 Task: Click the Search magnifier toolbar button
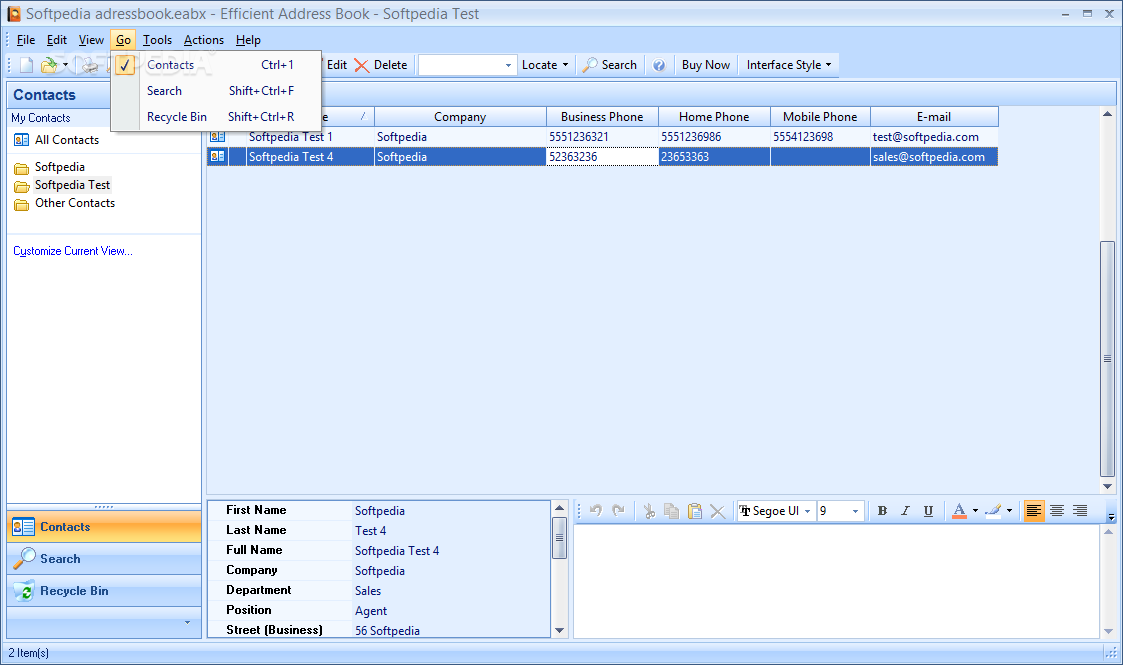(x=609, y=65)
